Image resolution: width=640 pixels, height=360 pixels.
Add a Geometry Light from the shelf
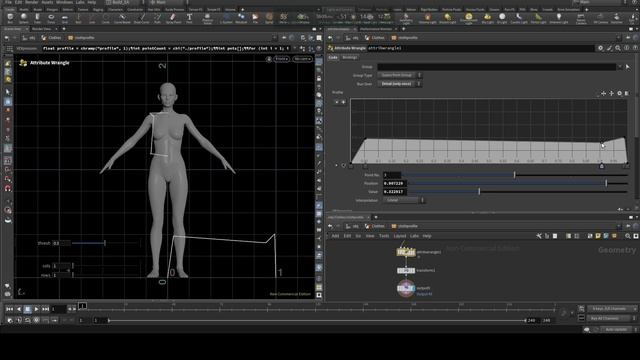coord(406,18)
